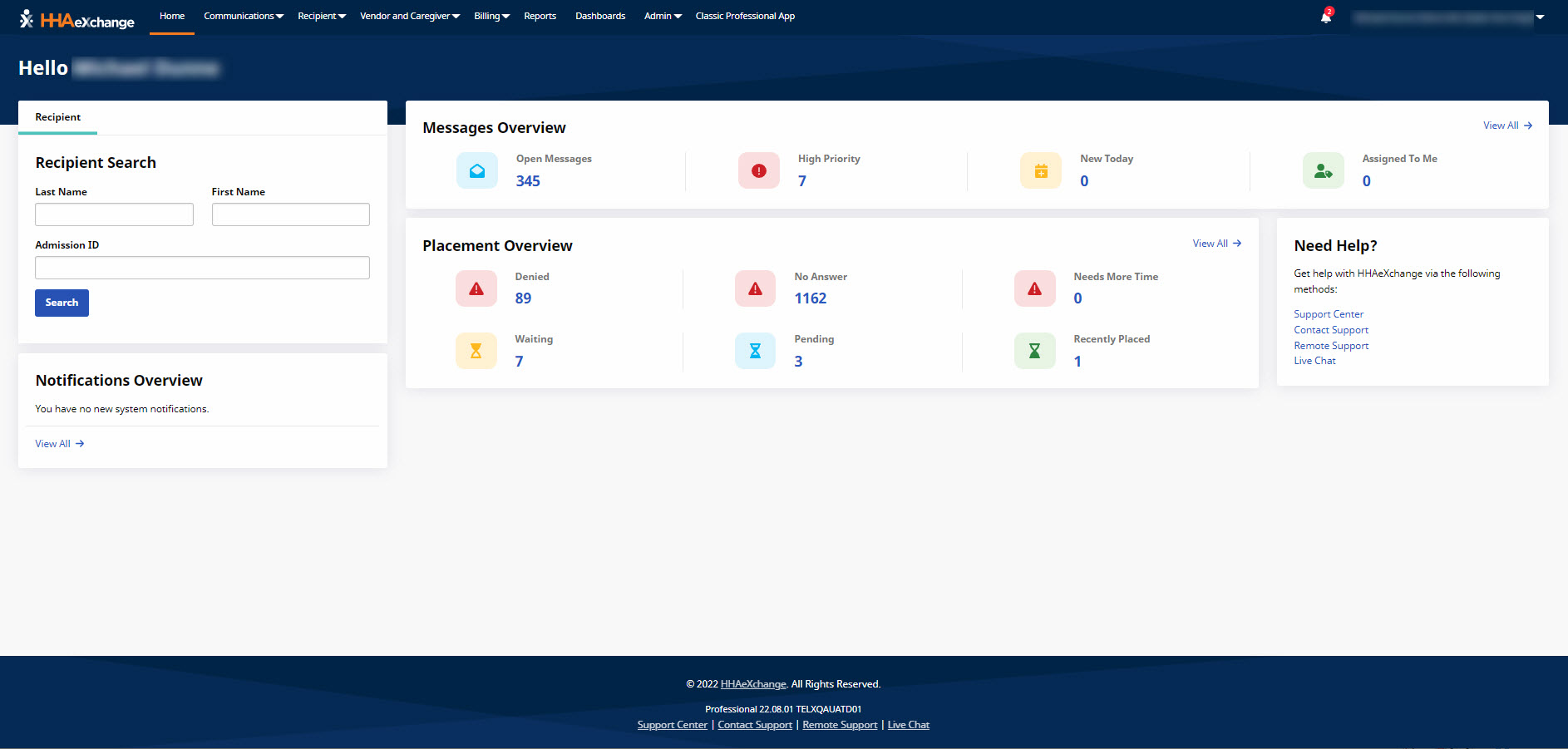This screenshot has width=1568, height=749.
Task: Click the Waiting count 7
Action: (x=519, y=362)
